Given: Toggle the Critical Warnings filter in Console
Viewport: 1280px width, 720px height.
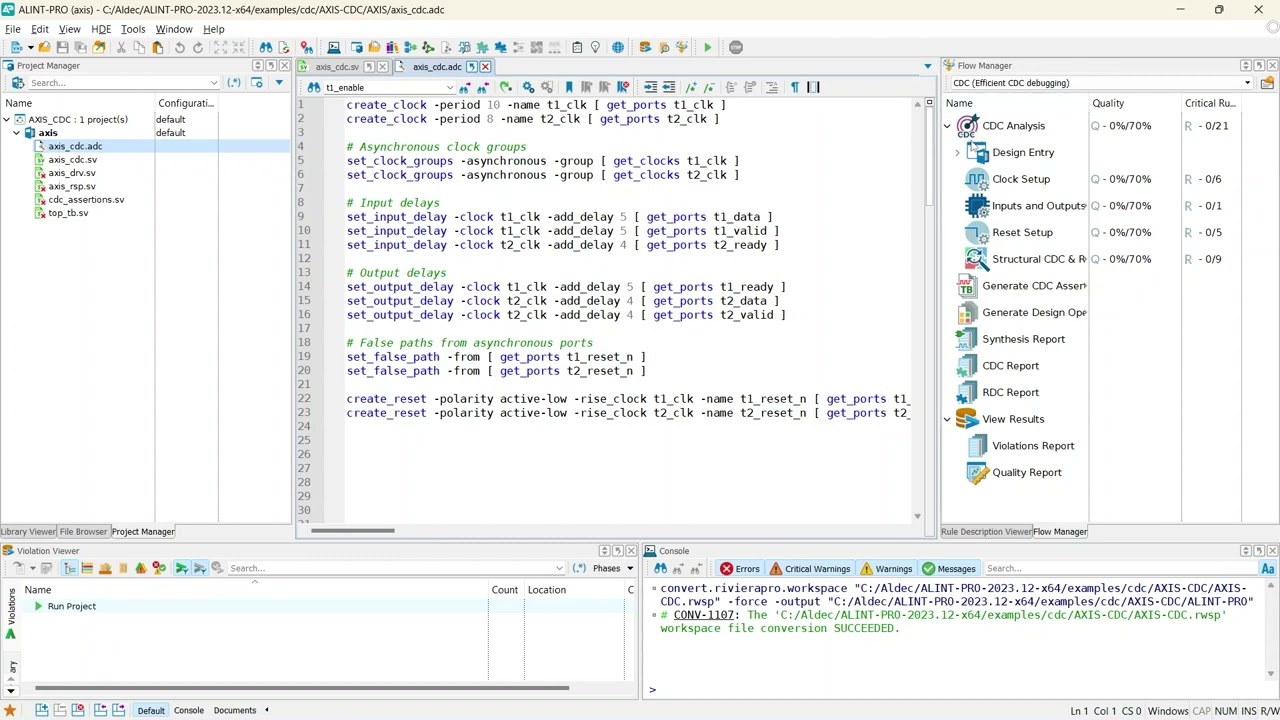Looking at the screenshot, I should pos(808,568).
